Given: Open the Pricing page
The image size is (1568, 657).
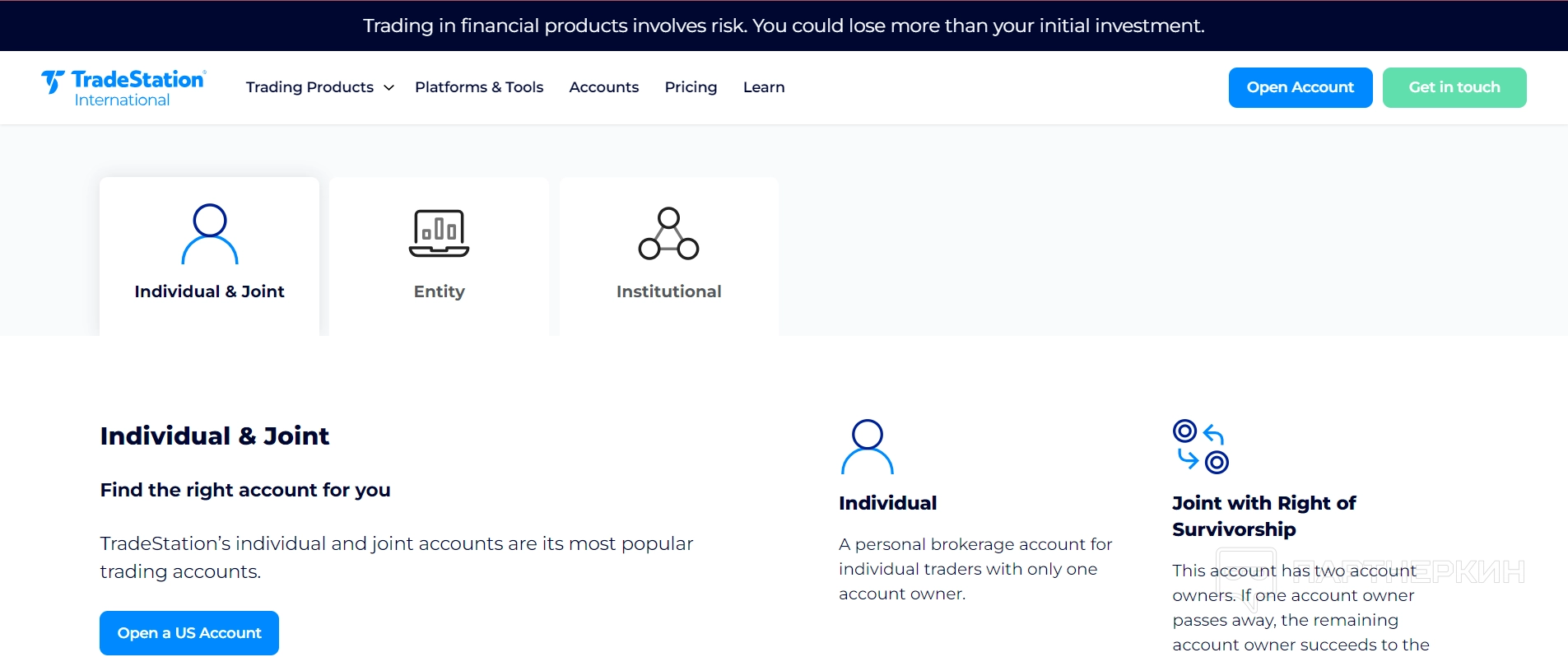Looking at the screenshot, I should click(x=691, y=87).
